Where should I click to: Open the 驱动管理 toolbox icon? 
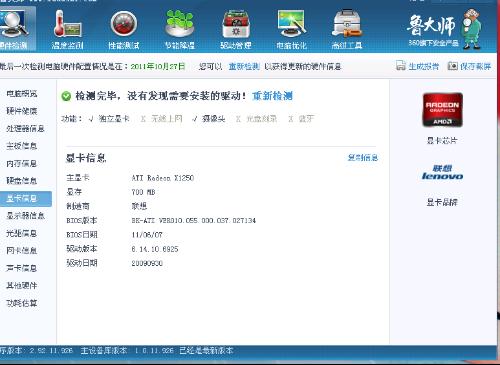click(236, 23)
